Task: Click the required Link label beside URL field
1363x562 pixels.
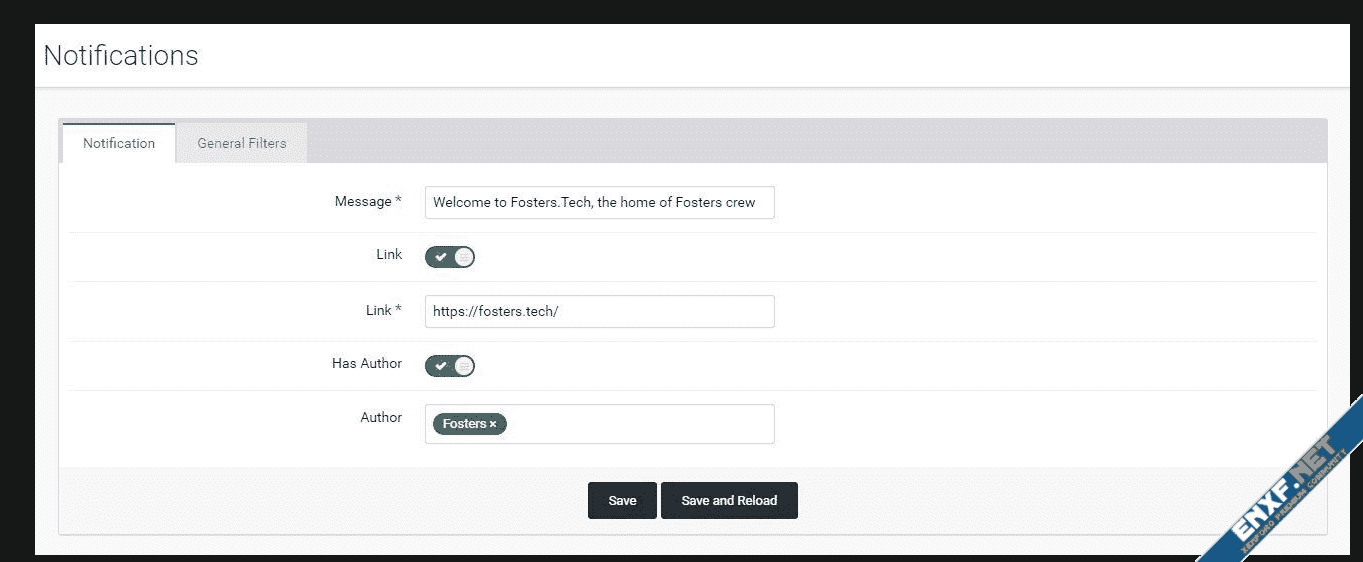Action: (x=379, y=310)
